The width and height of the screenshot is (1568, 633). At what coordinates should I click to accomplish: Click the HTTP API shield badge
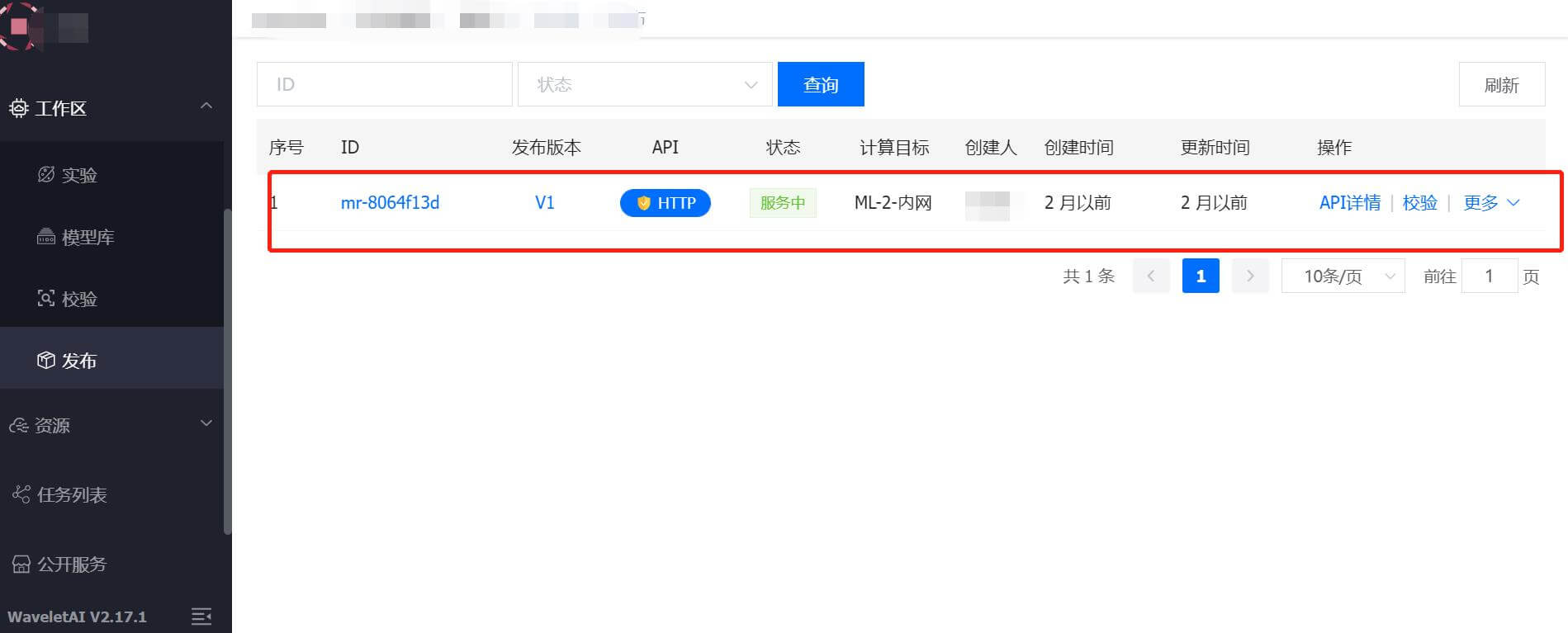pyautogui.click(x=665, y=203)
